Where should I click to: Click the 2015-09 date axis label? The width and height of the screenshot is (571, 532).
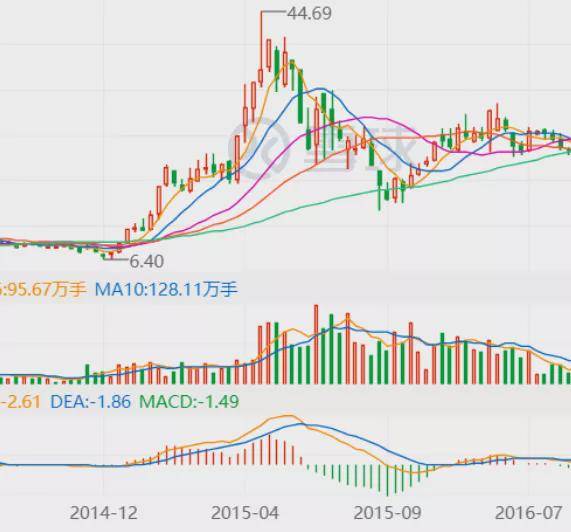click(x=388, y=513)
